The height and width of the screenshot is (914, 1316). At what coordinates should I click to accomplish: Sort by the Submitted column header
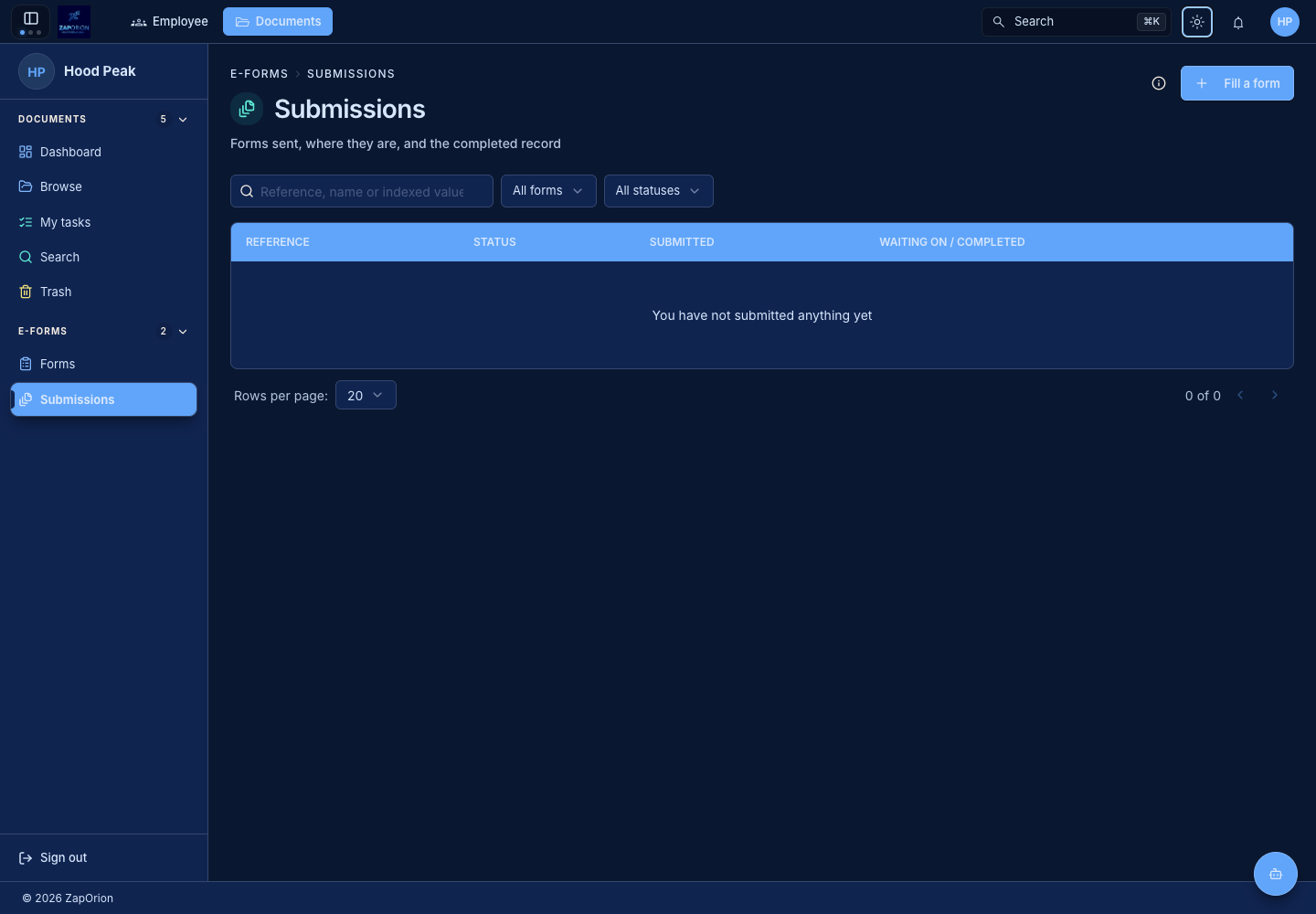point(682,242)
